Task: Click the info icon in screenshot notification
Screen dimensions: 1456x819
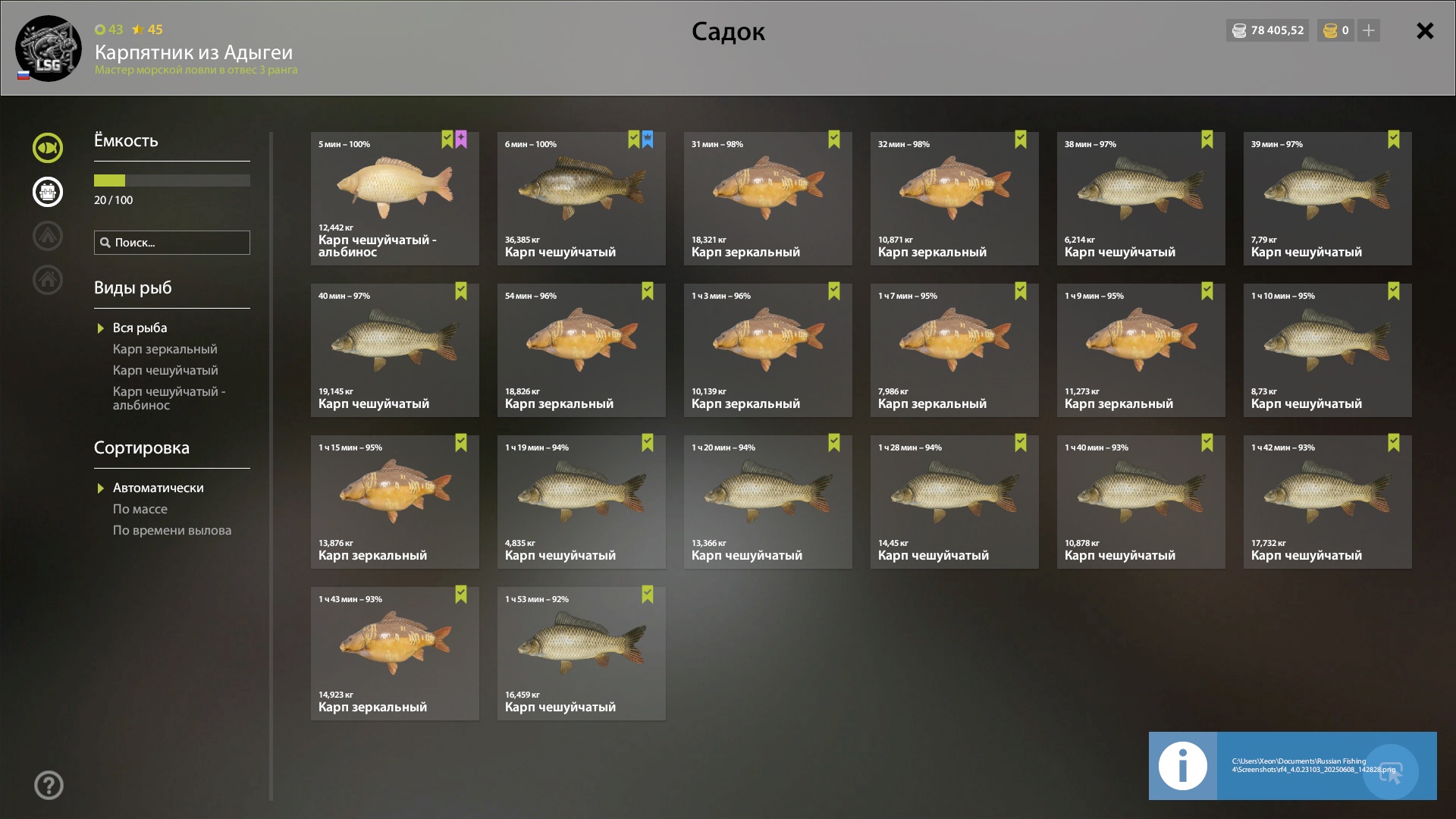Action: [x=1183, y=766]
